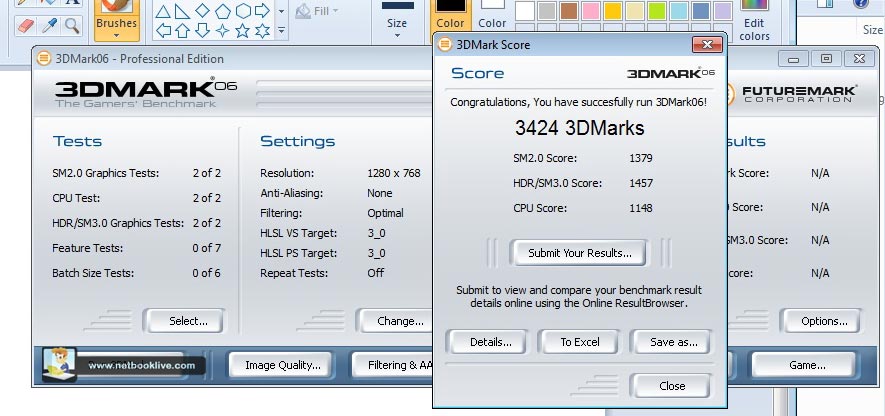This screenshot has width=885, height=416.
Task: Click the Futuremark Corporation logo
Action: point(792,94)
